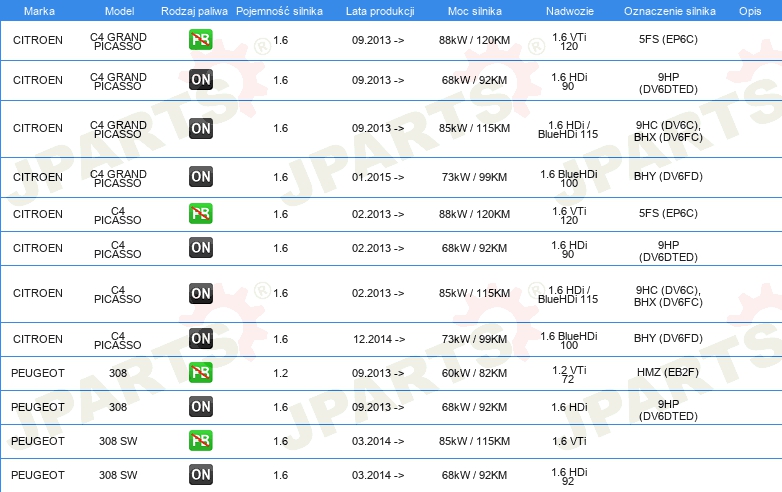The height and width of the screenshot is (492, 782).
Task: Select '1.6 BlueHDi 100' in C4 Picasso 12.2014 row
Action: pyautogui.click(x=569, y=340)
